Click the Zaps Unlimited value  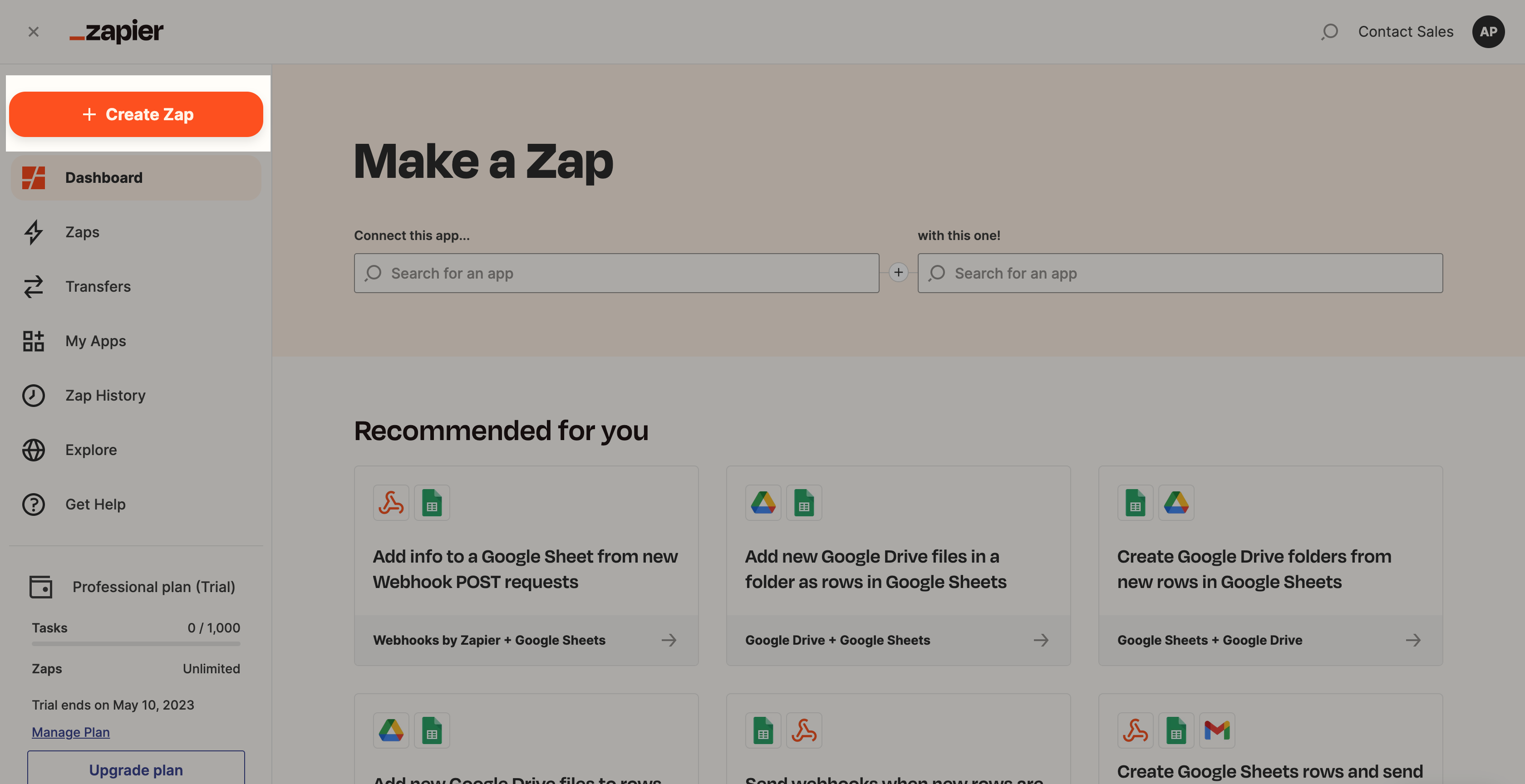212,669
